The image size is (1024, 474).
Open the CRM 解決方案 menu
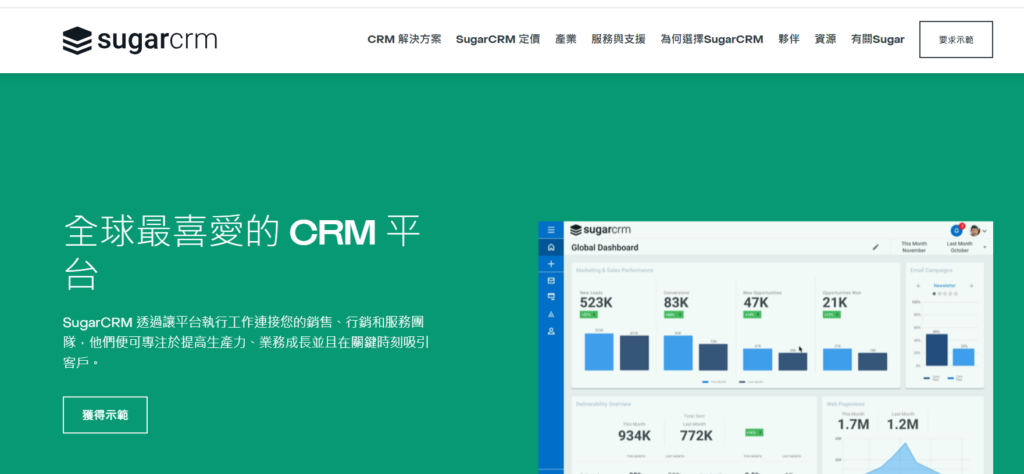pyautogui.click(x=404, y=39)
